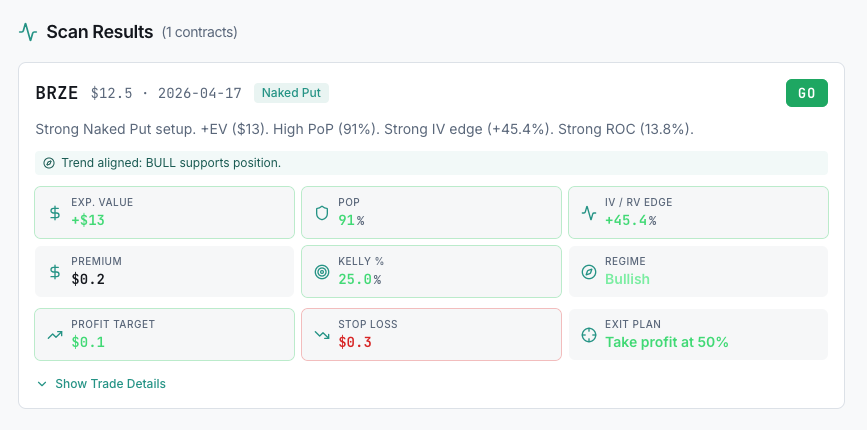This screenshot has height=430, width=867.
Task: Click the Scan Results heading
Action: 100,32
